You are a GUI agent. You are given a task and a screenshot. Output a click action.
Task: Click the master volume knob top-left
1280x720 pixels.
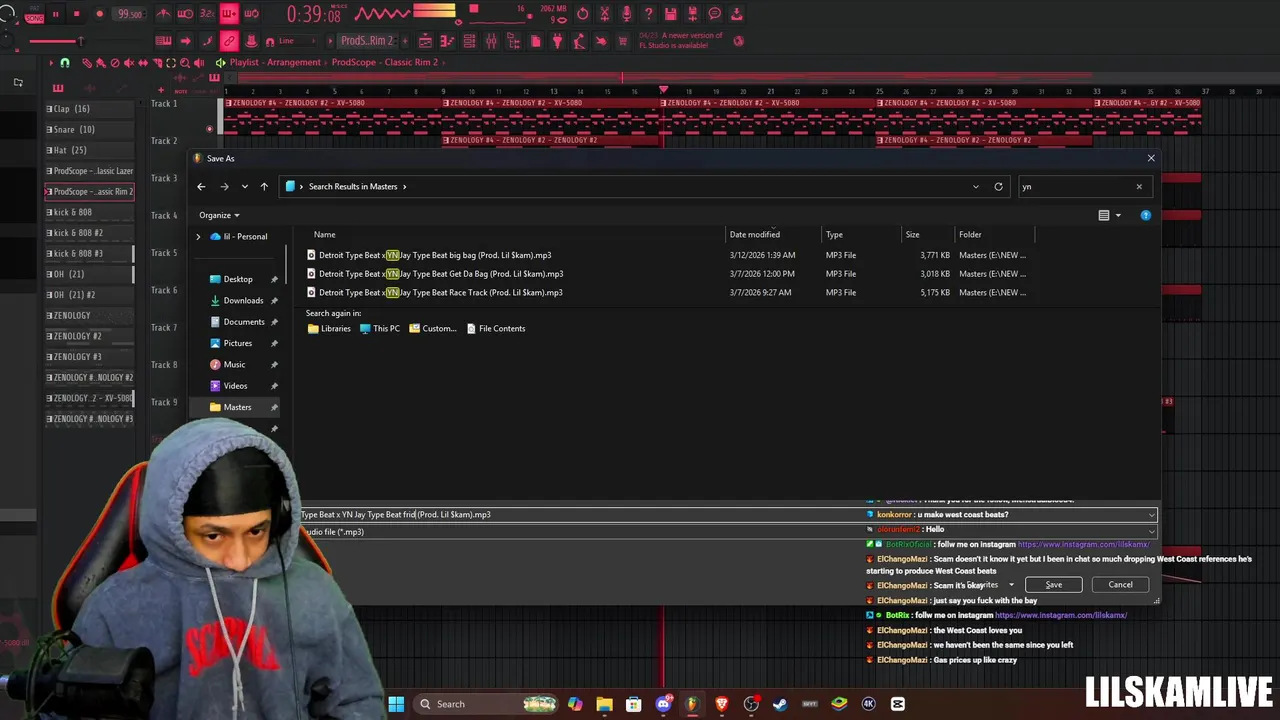click(x=9, y=15)
